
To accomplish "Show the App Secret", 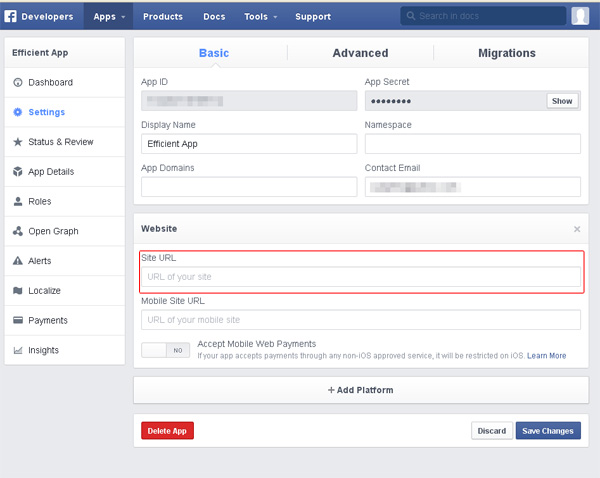I will point(562,101).
